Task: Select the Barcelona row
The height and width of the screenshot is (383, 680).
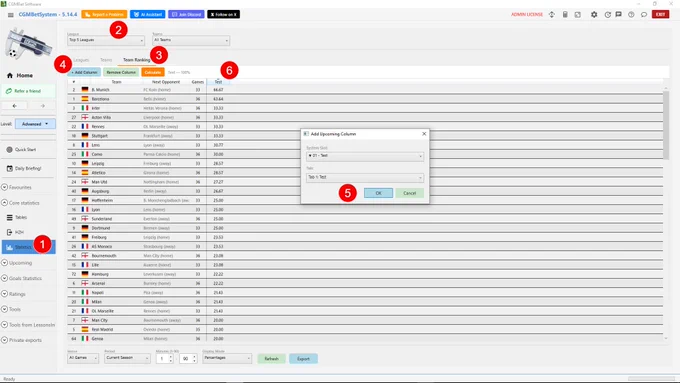Action: click(365, 99)
